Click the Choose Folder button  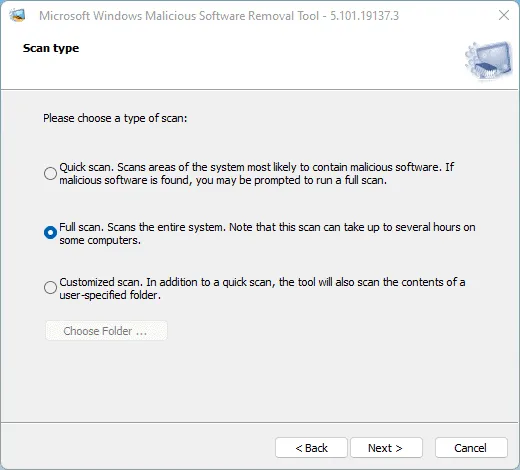coord(106,331)
